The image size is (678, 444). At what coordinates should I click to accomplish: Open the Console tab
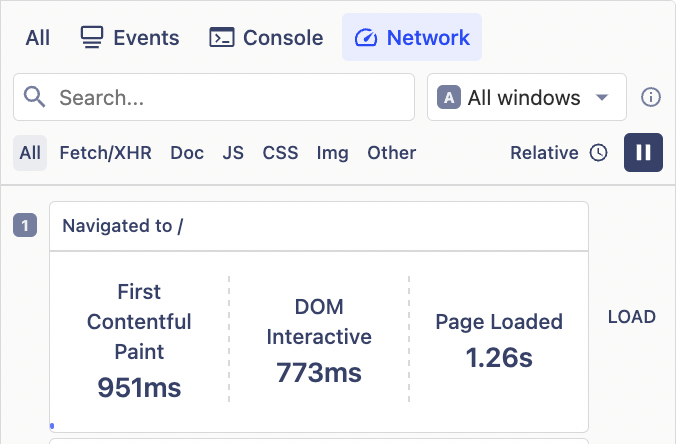(x=266, y=38)
